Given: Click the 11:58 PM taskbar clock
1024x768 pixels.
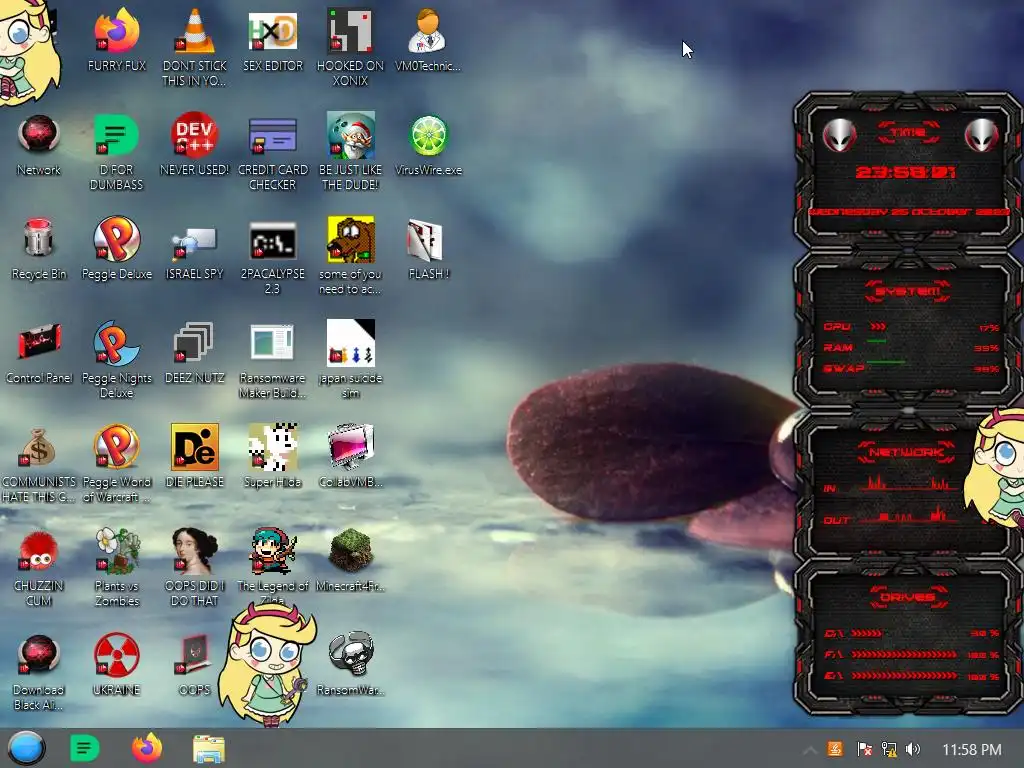Looking at the screenshot, I should pos(972,750).
